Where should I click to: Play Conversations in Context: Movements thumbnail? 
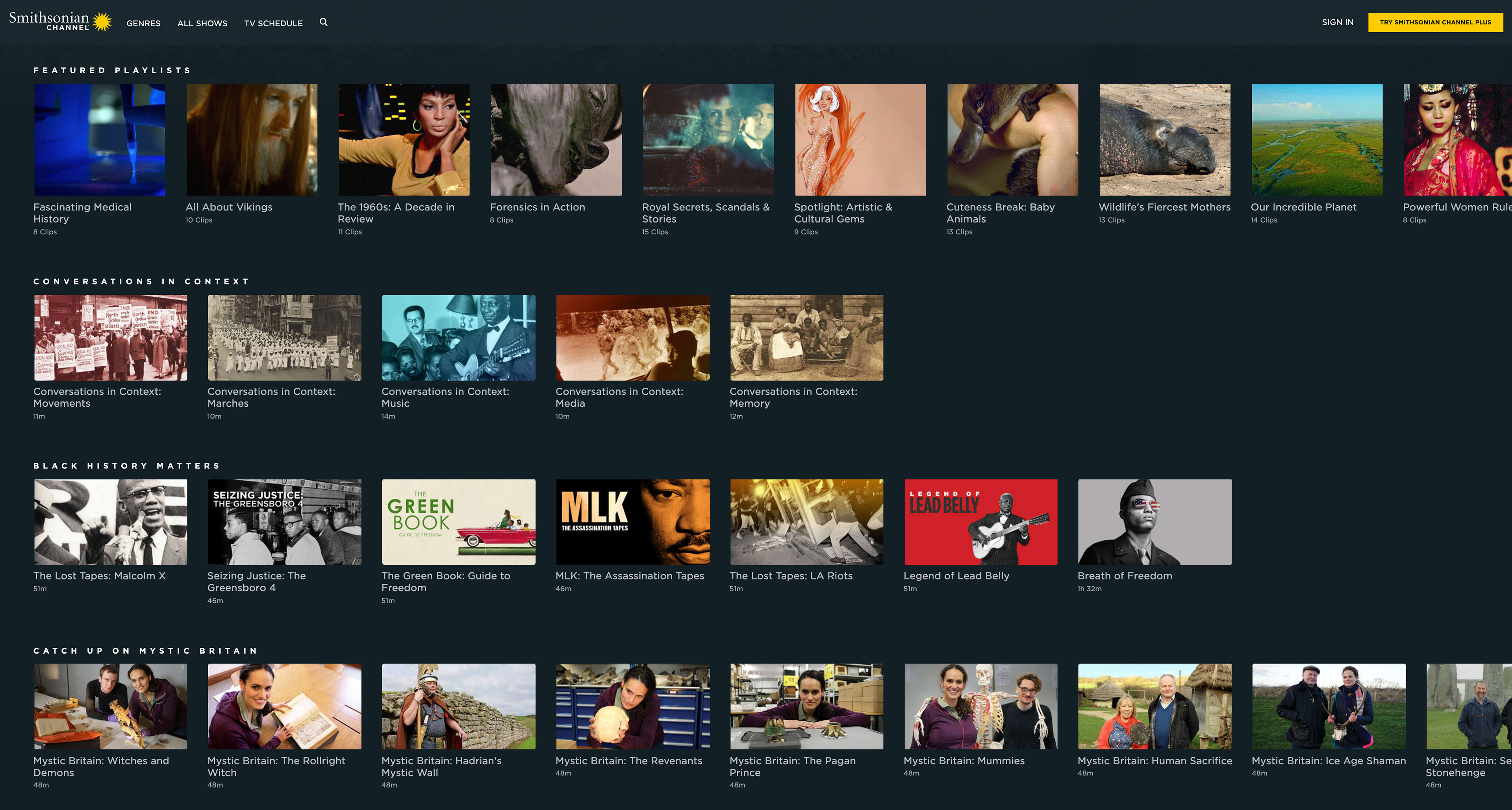coord(111,338)
